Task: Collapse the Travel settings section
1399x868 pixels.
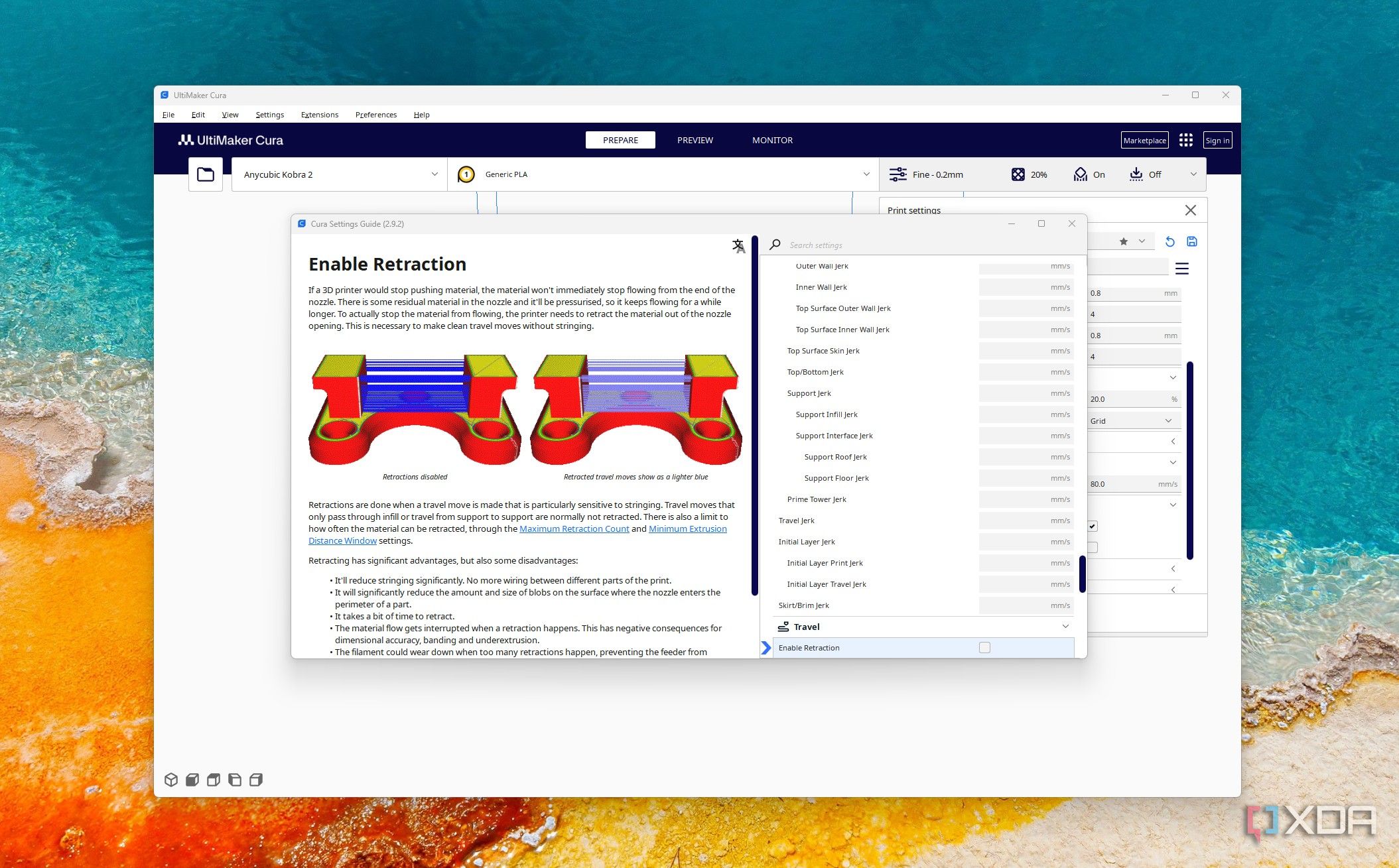Action: (1065, 627)
